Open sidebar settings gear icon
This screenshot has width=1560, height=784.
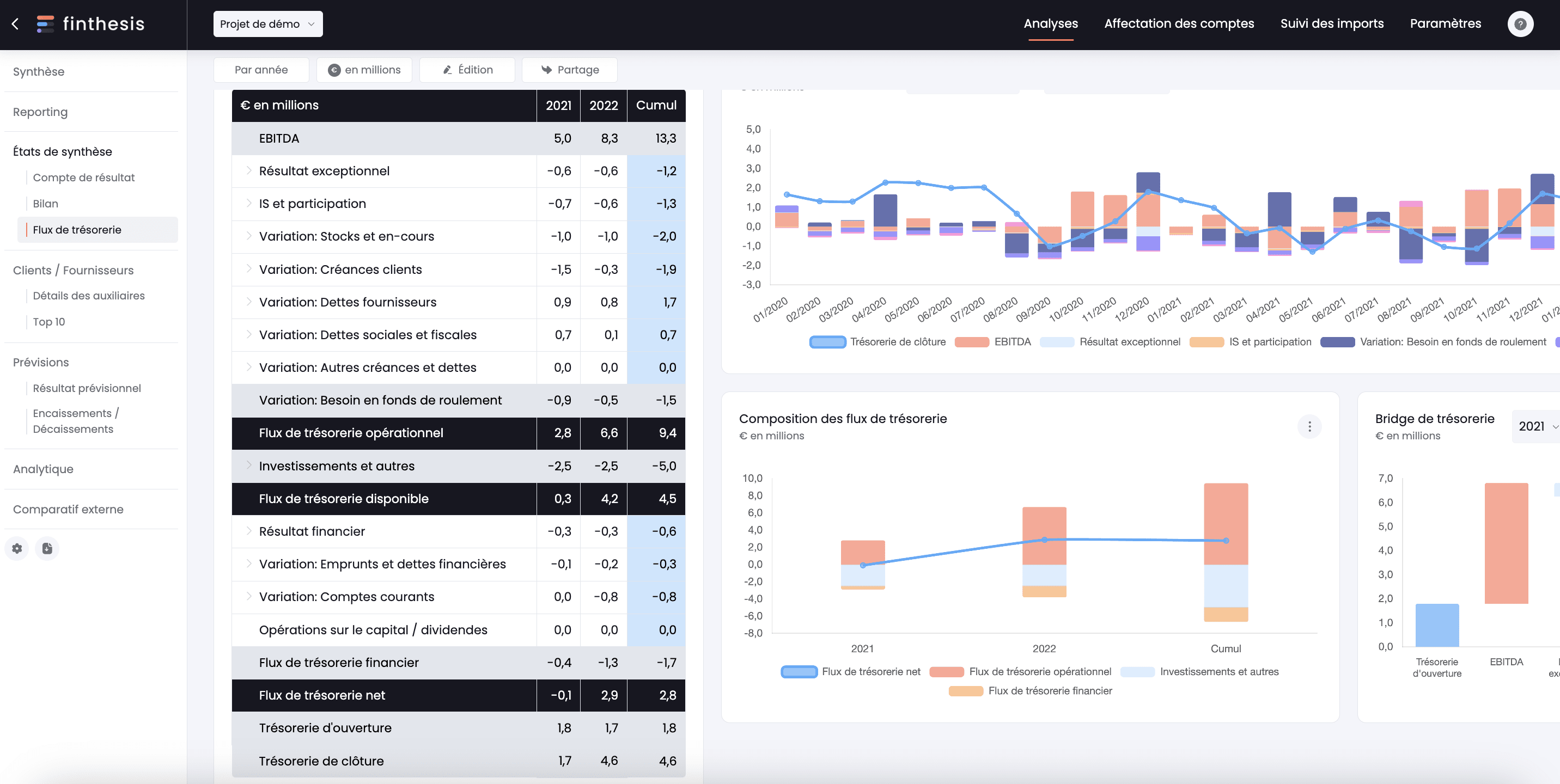point(17,548)
